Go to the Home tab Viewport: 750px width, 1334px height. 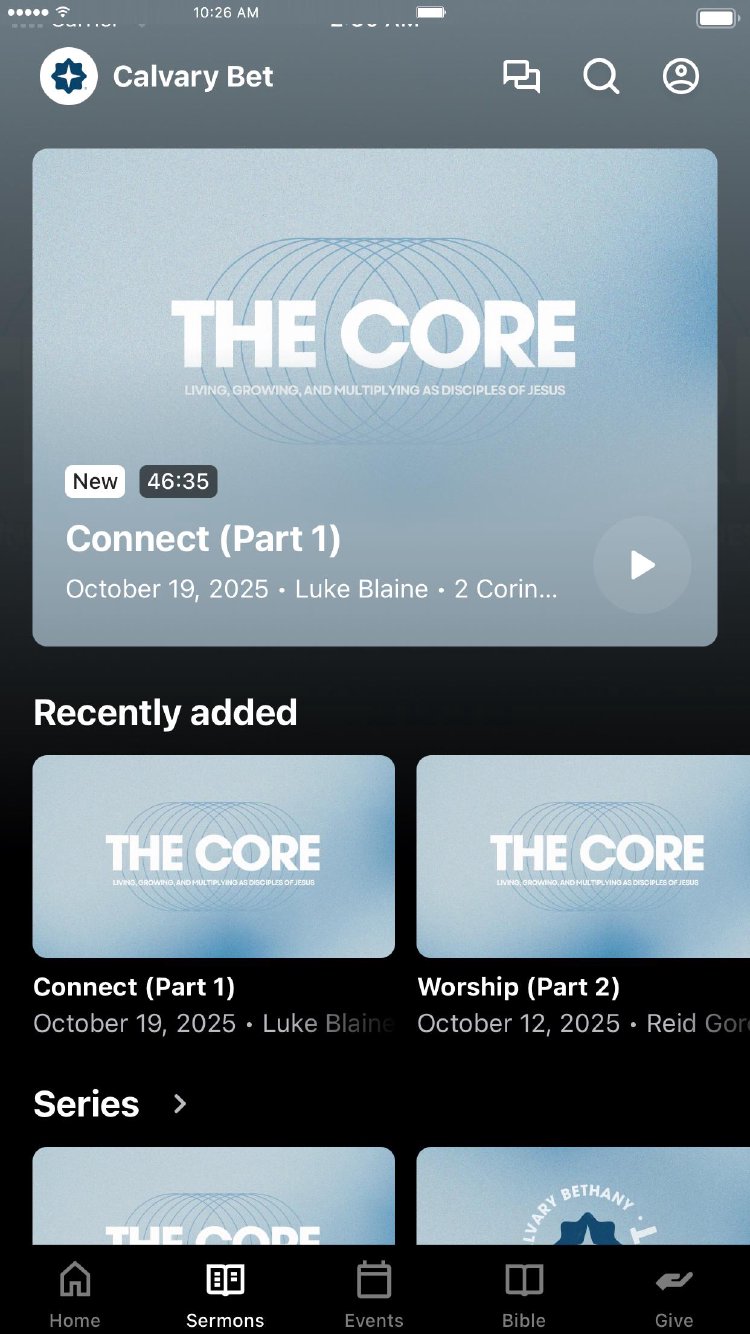coord(75,1295)
